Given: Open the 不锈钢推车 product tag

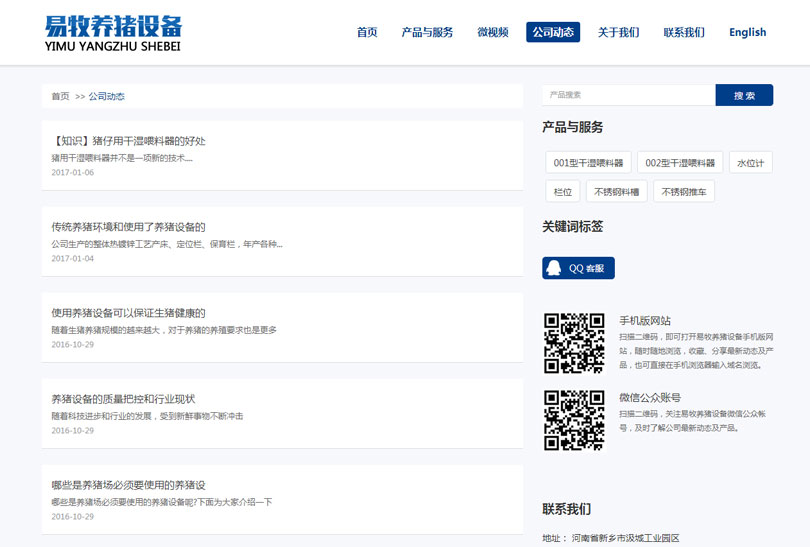Looking at the screenshot, I should point(684,192).
